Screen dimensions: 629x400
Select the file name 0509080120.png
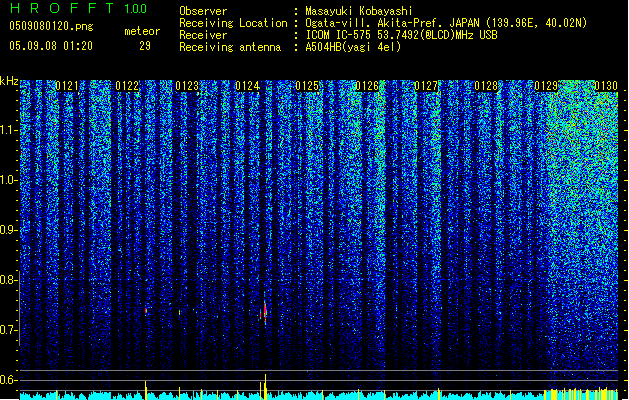(x=51, y=26)
